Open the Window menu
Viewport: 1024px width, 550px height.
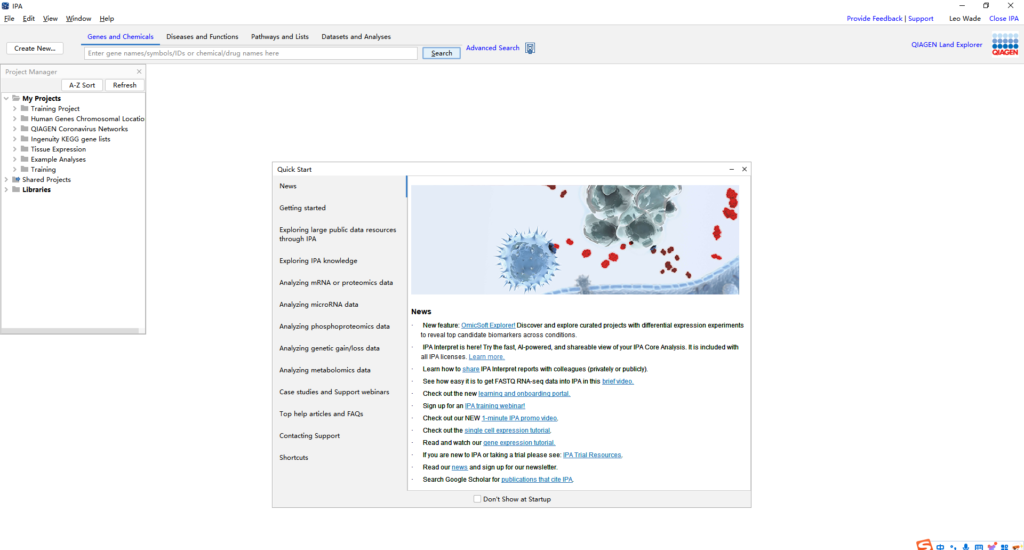(78, 18)
